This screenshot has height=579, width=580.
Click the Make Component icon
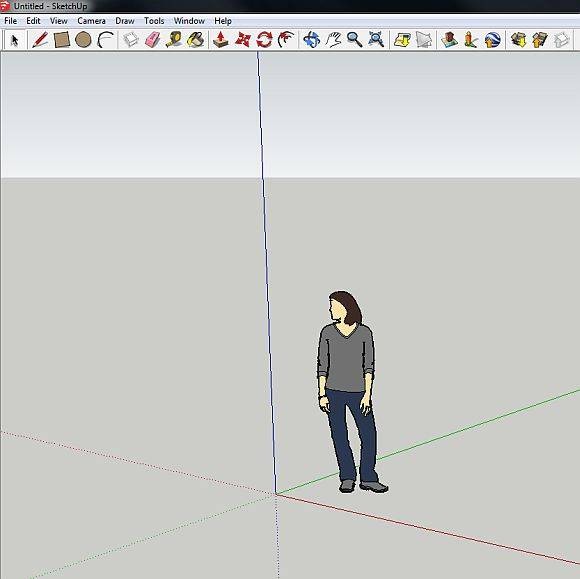coord(131,40)
